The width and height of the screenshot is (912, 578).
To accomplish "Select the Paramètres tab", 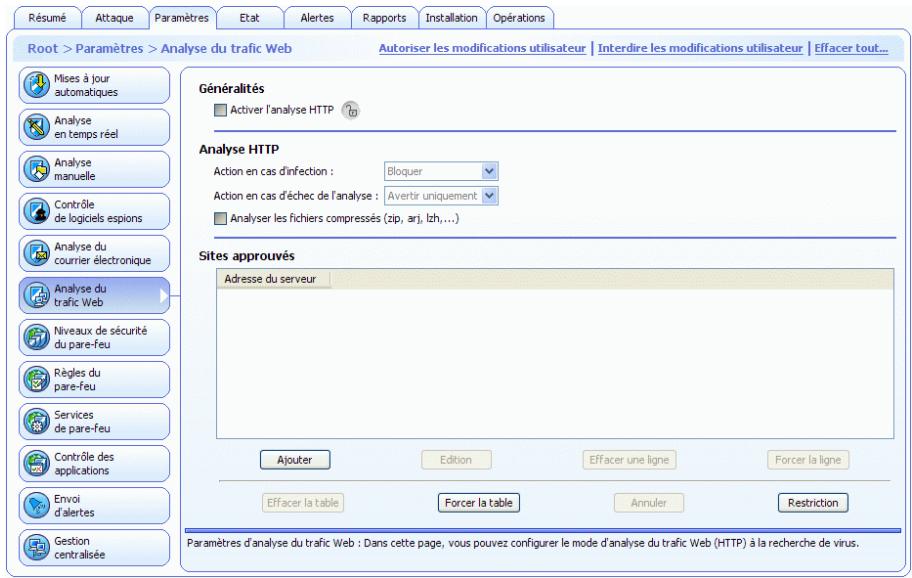I will point(182,18).
